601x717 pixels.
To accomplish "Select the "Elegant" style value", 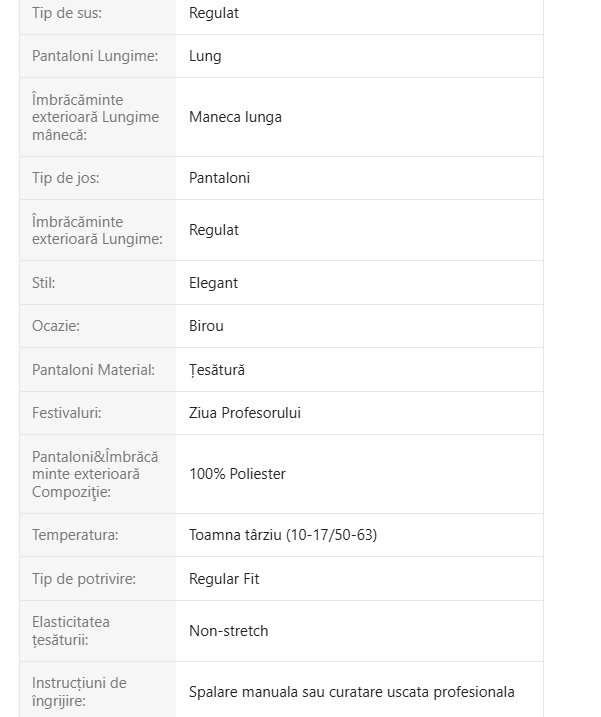I will (213, 283).
